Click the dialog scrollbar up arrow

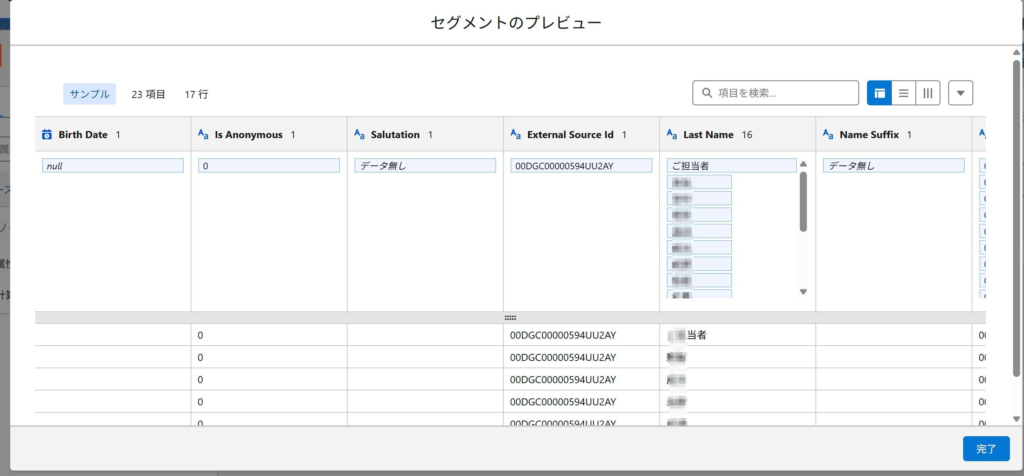1016,52
